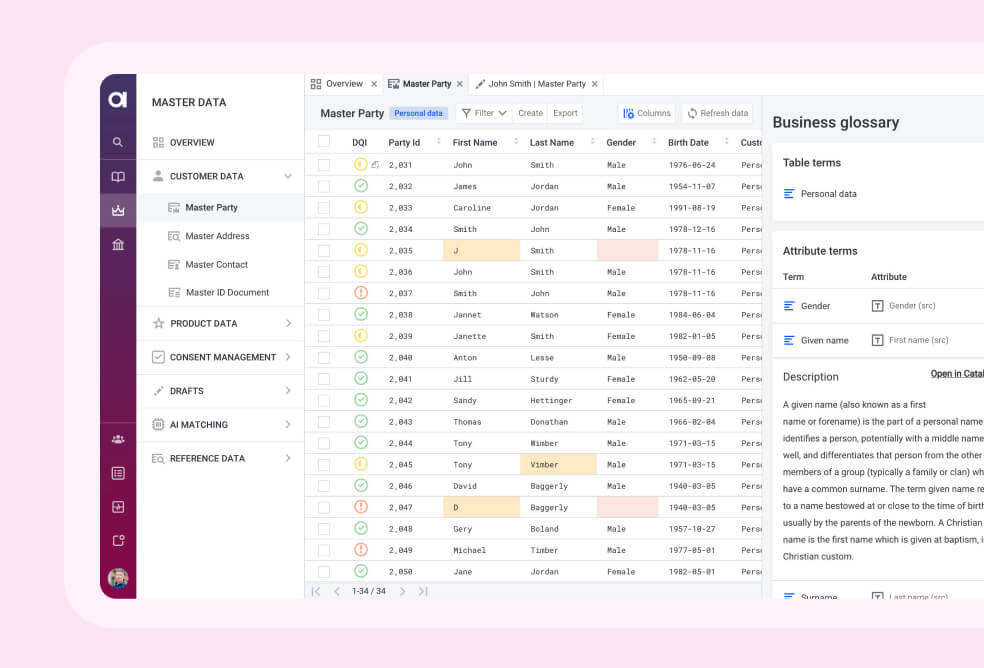Click the bank building icon in sidebar
Screen dimensions: 984x668
pyautogui.click(x=118, y=244)
